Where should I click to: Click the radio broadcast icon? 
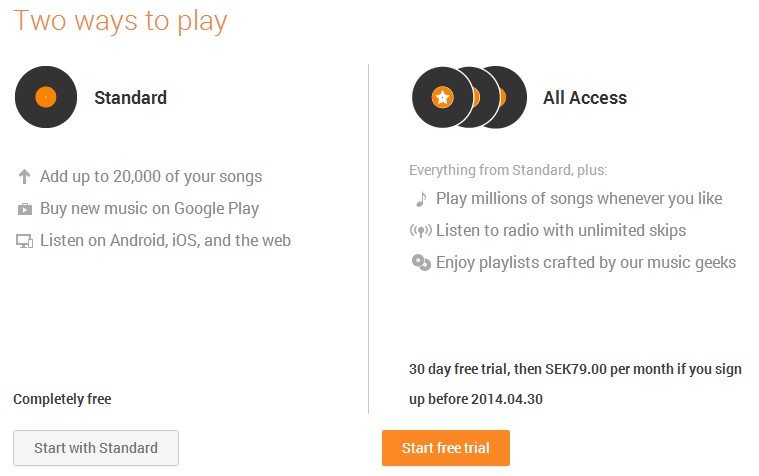coord(421,231)
